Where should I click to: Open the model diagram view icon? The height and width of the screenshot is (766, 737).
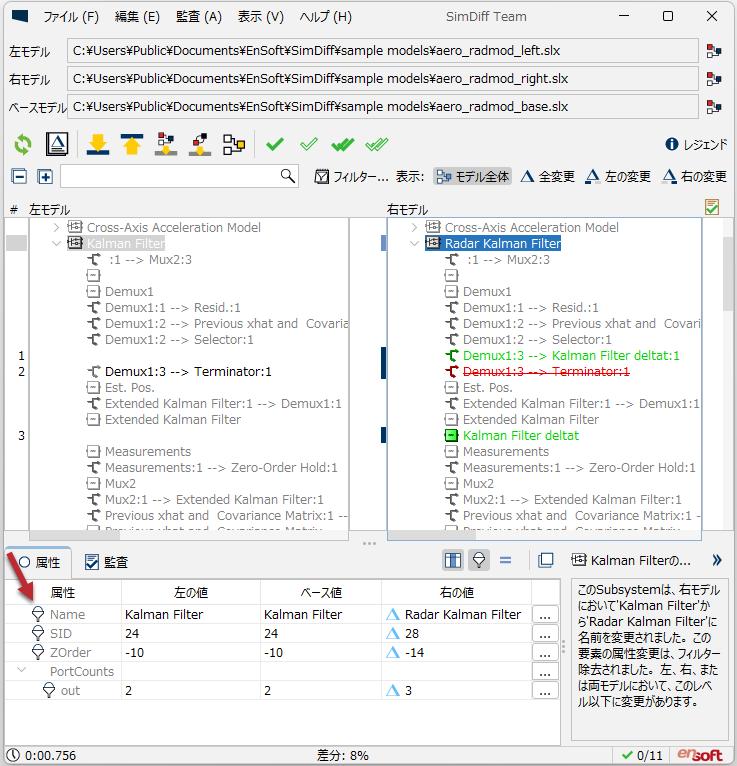point(234,145)
